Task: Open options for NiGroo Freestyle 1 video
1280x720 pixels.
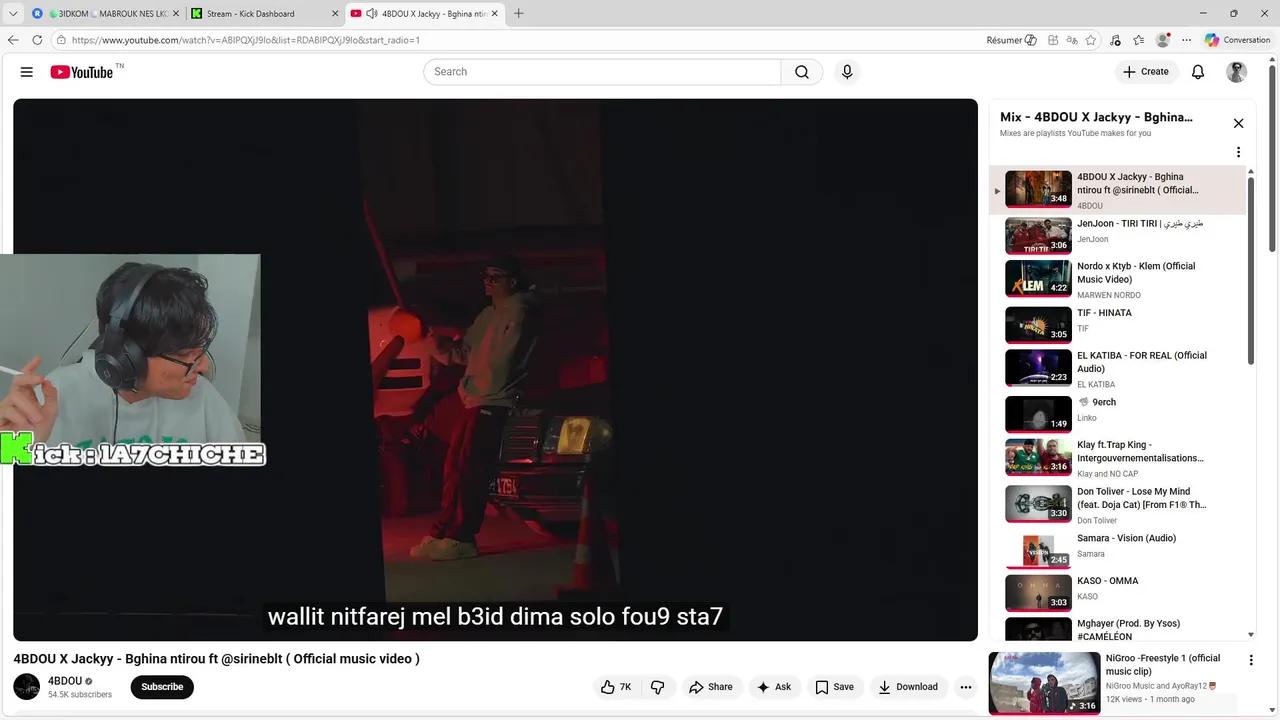Action: (x=1250, y=660)
